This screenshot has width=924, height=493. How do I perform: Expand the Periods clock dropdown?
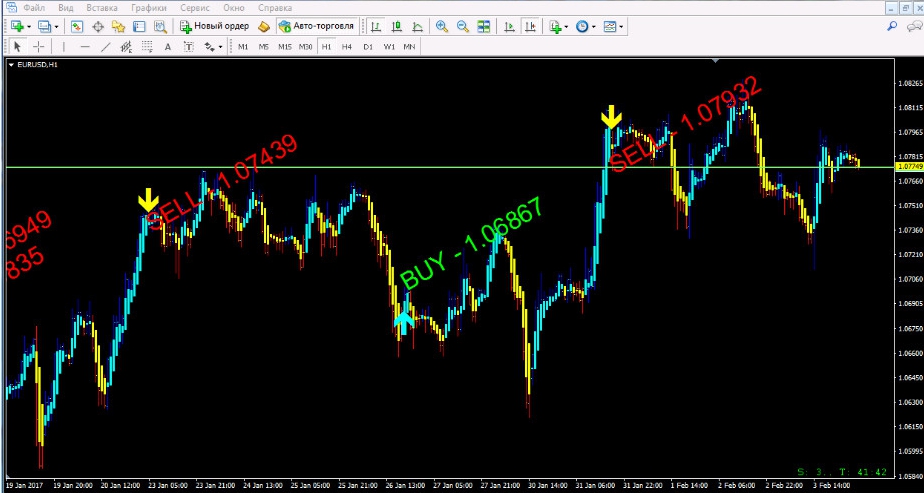click(596, 26)
